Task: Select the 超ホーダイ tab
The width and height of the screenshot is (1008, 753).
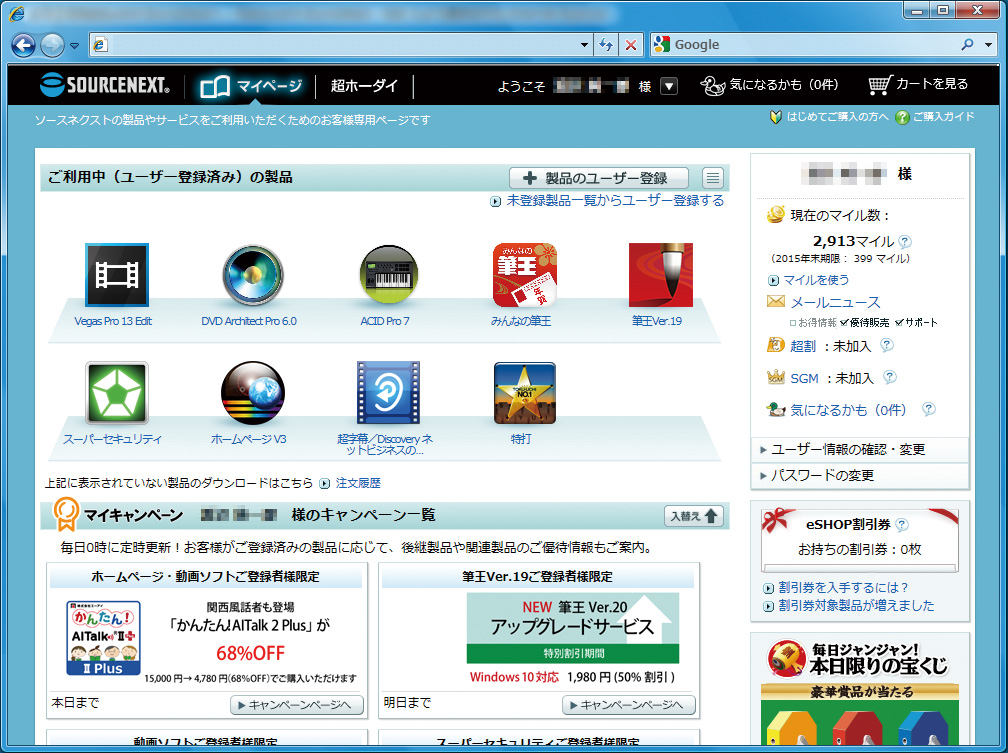Action: (x=364, y=86)
